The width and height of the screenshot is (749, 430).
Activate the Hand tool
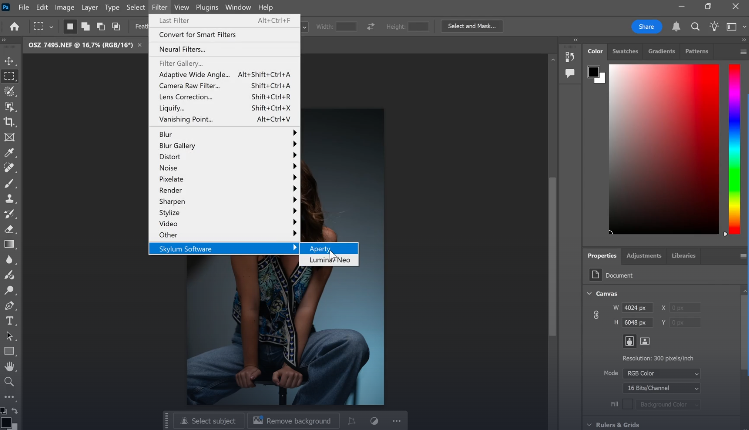pyautogui.click(x=10, y=366)
